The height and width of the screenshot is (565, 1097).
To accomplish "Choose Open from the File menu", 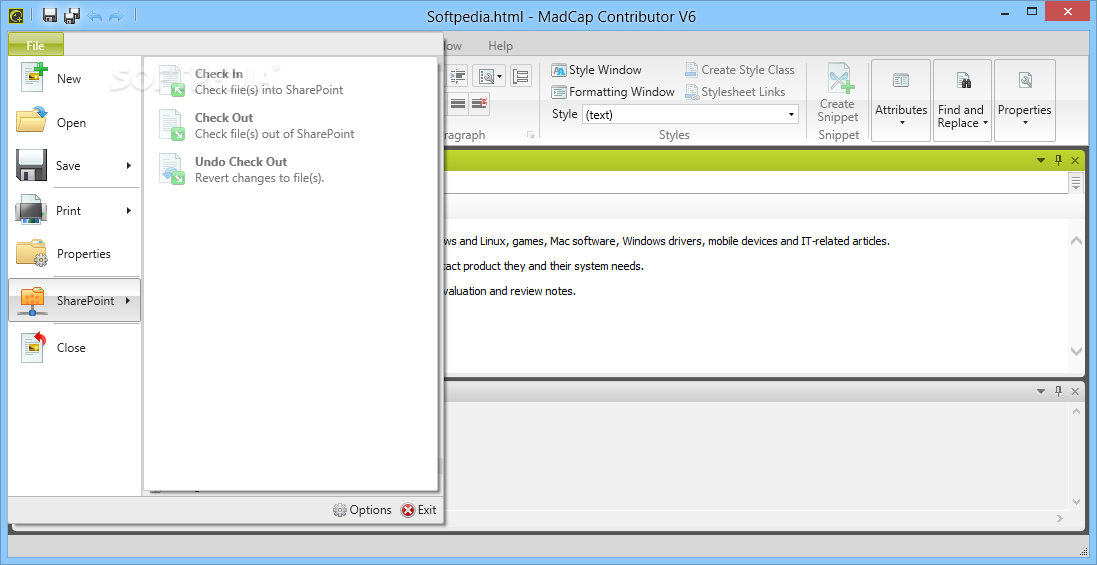I will click(x=75, y=122).
